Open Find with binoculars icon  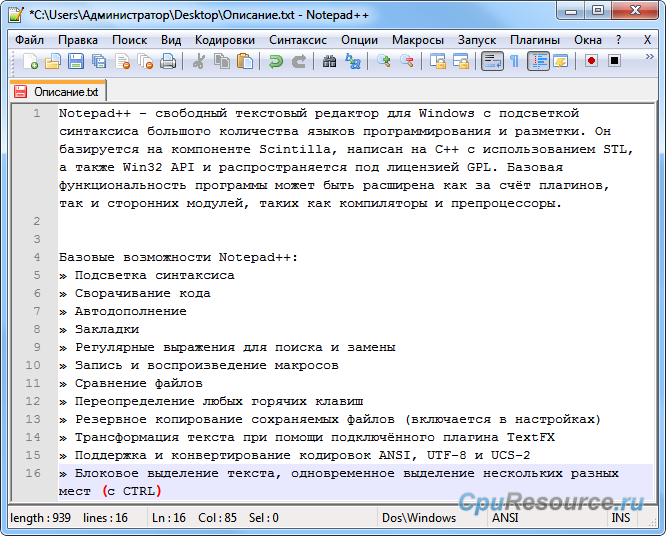[x=329, y=62]
